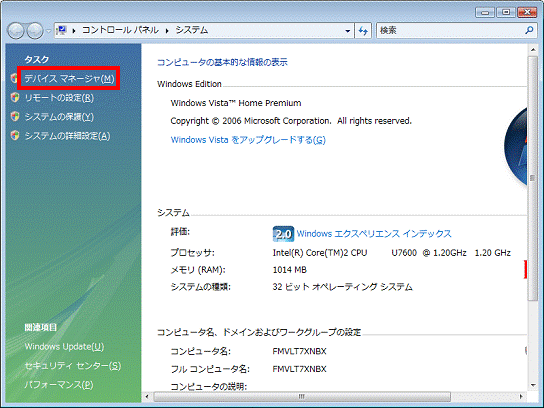The height and width of the screenshot is (408, 544).
Task: Click the shield icon beside システムの保護
Action: (15, 117)
